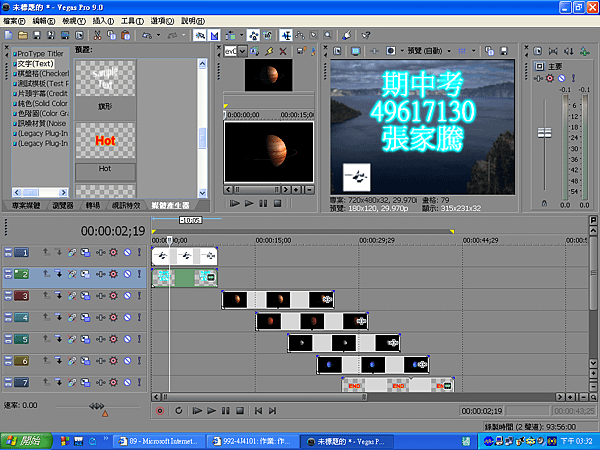Screen dimensions: 600x450
Task: Click Go to end in the timeline transport
Action: pos(272,411)
